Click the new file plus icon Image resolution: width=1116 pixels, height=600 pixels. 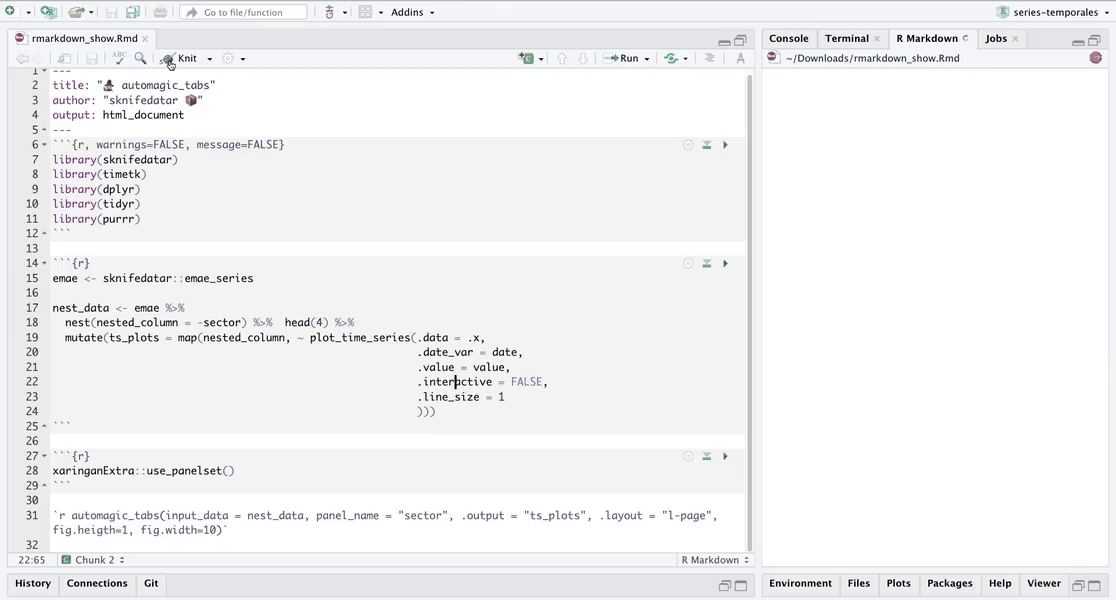(x=10, y=12)
